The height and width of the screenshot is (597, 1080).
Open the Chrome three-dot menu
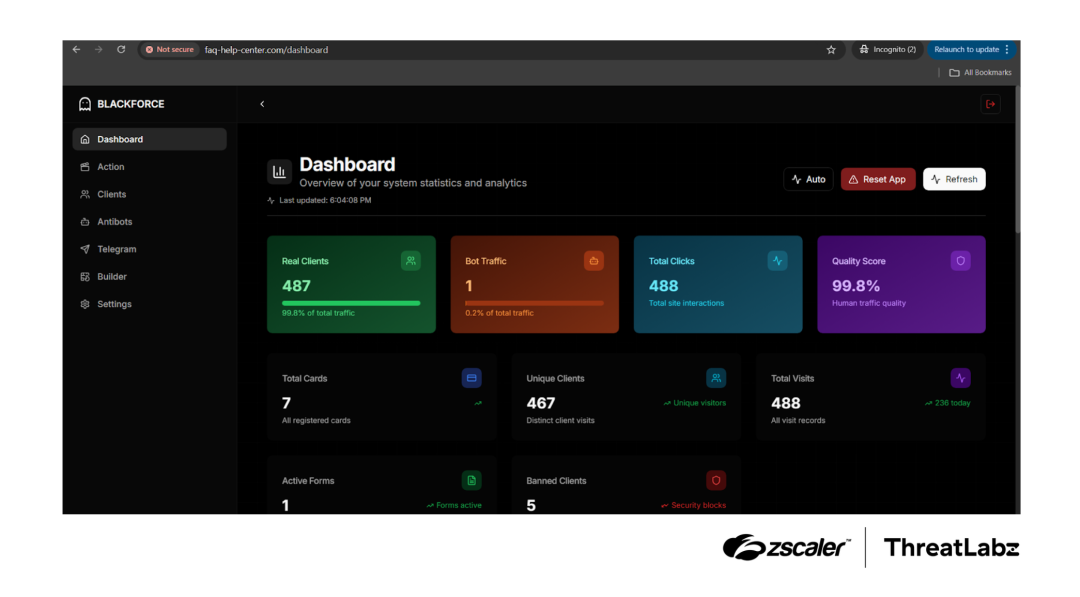[x=1005, y=49]
